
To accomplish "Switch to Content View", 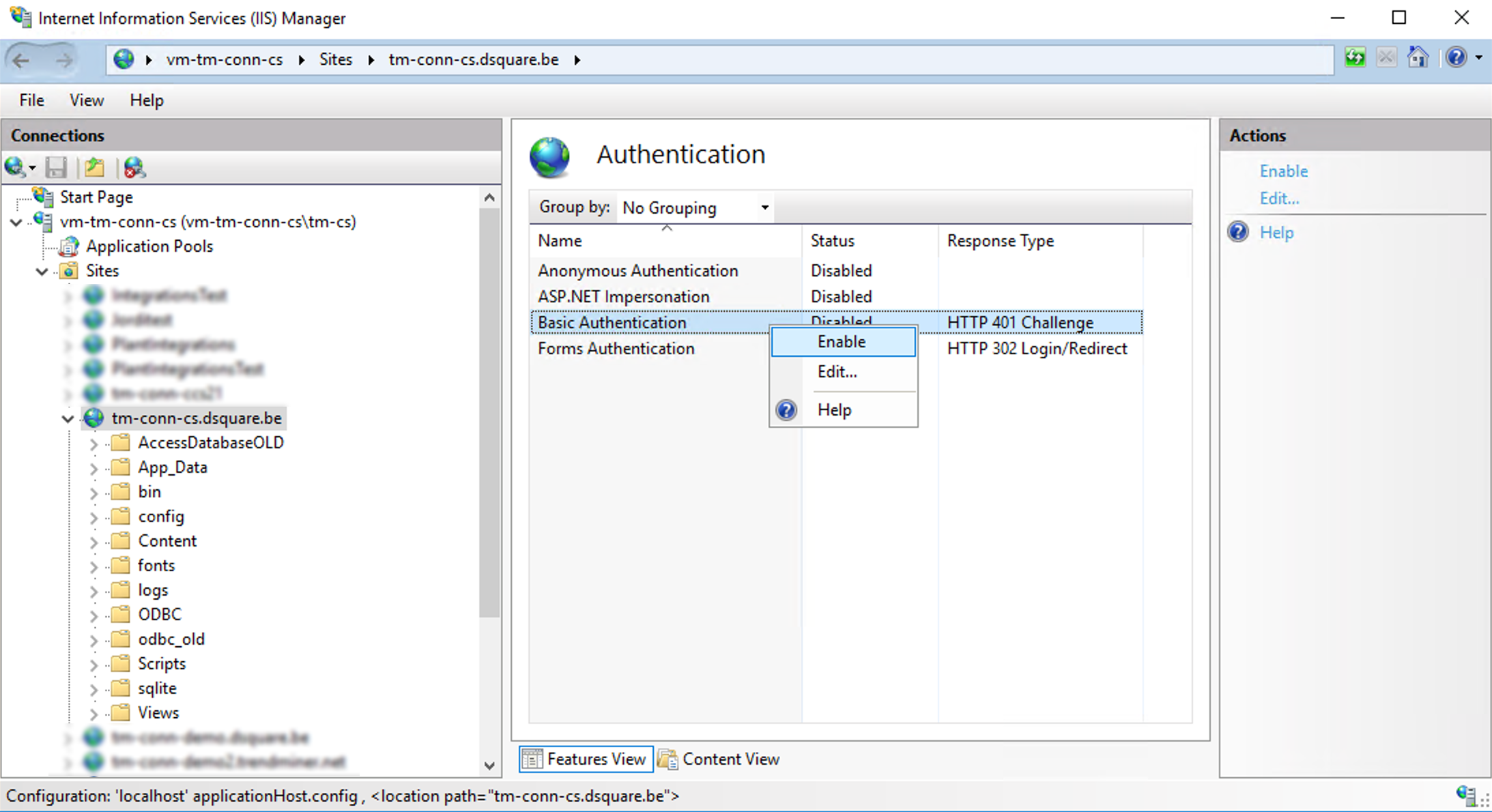I will pyautogui.click(x=730, y=759).
